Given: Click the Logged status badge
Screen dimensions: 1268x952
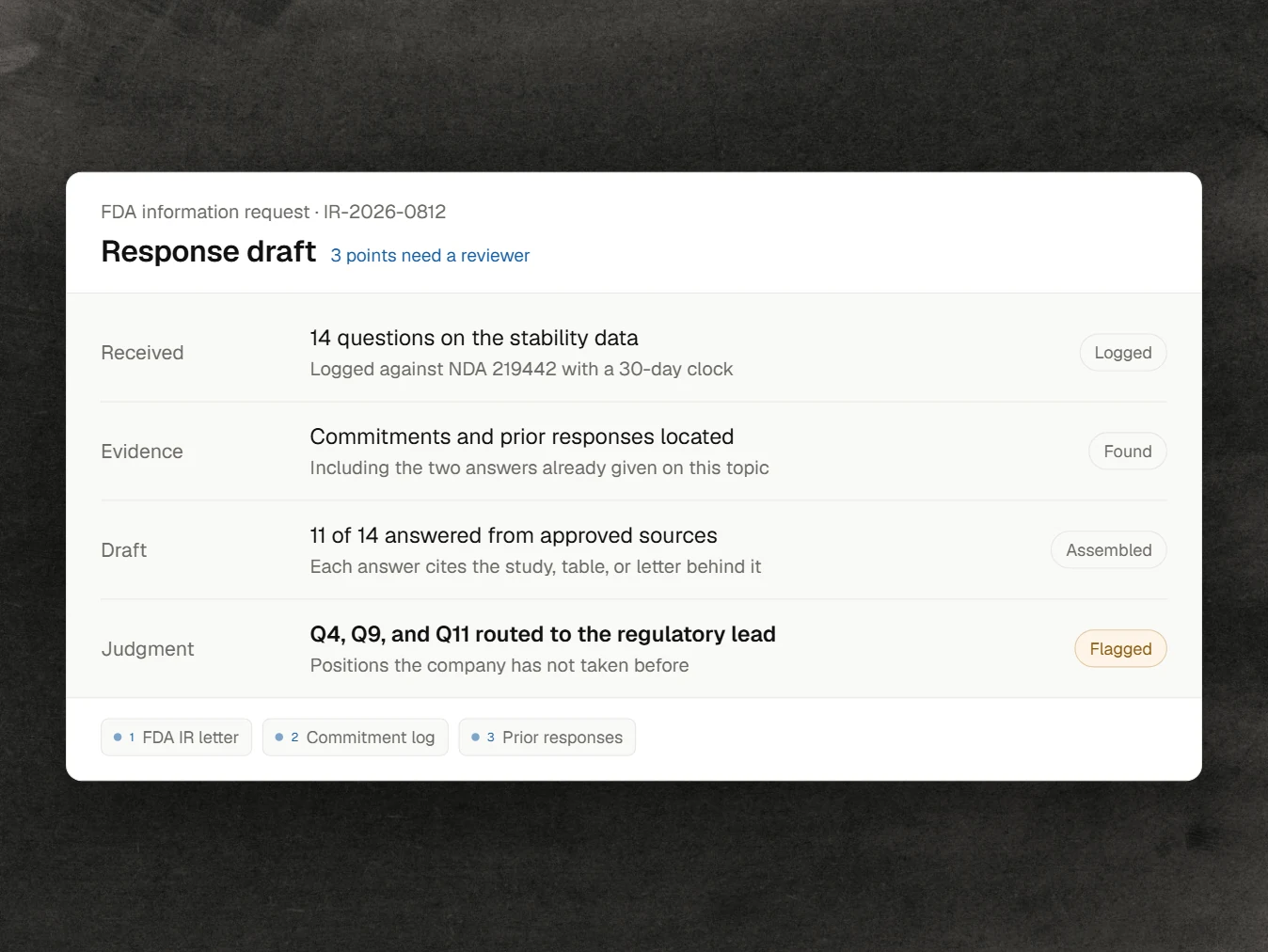Looking at the screenshot, I should [1122, 353].
